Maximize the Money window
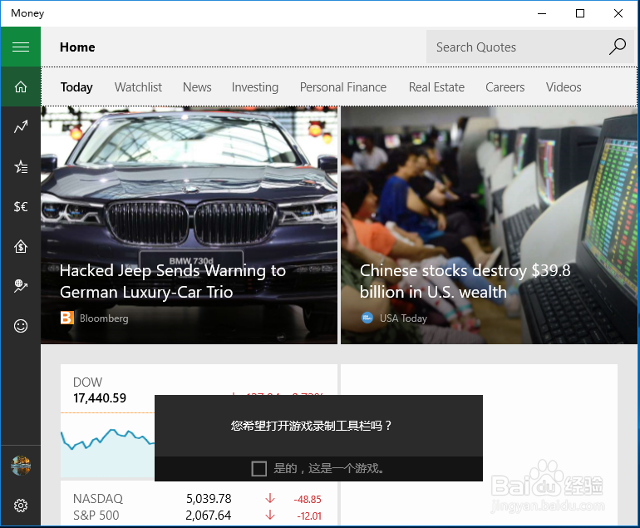Viewport: 640px width, 528px height. (580, 13)
